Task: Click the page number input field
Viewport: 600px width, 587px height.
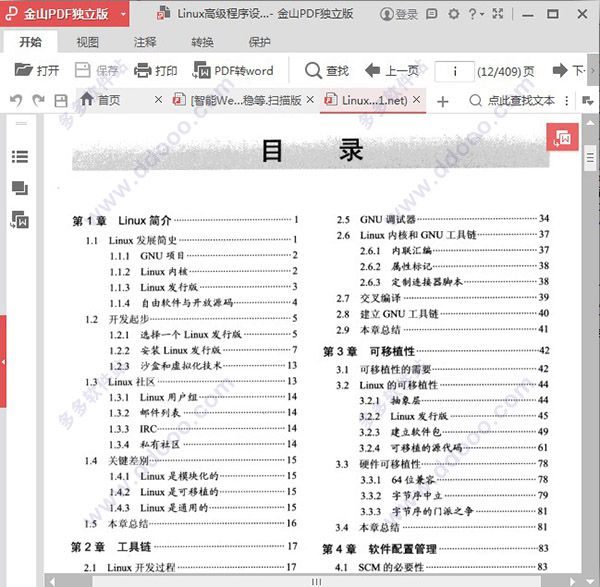Action: [455, 71]
